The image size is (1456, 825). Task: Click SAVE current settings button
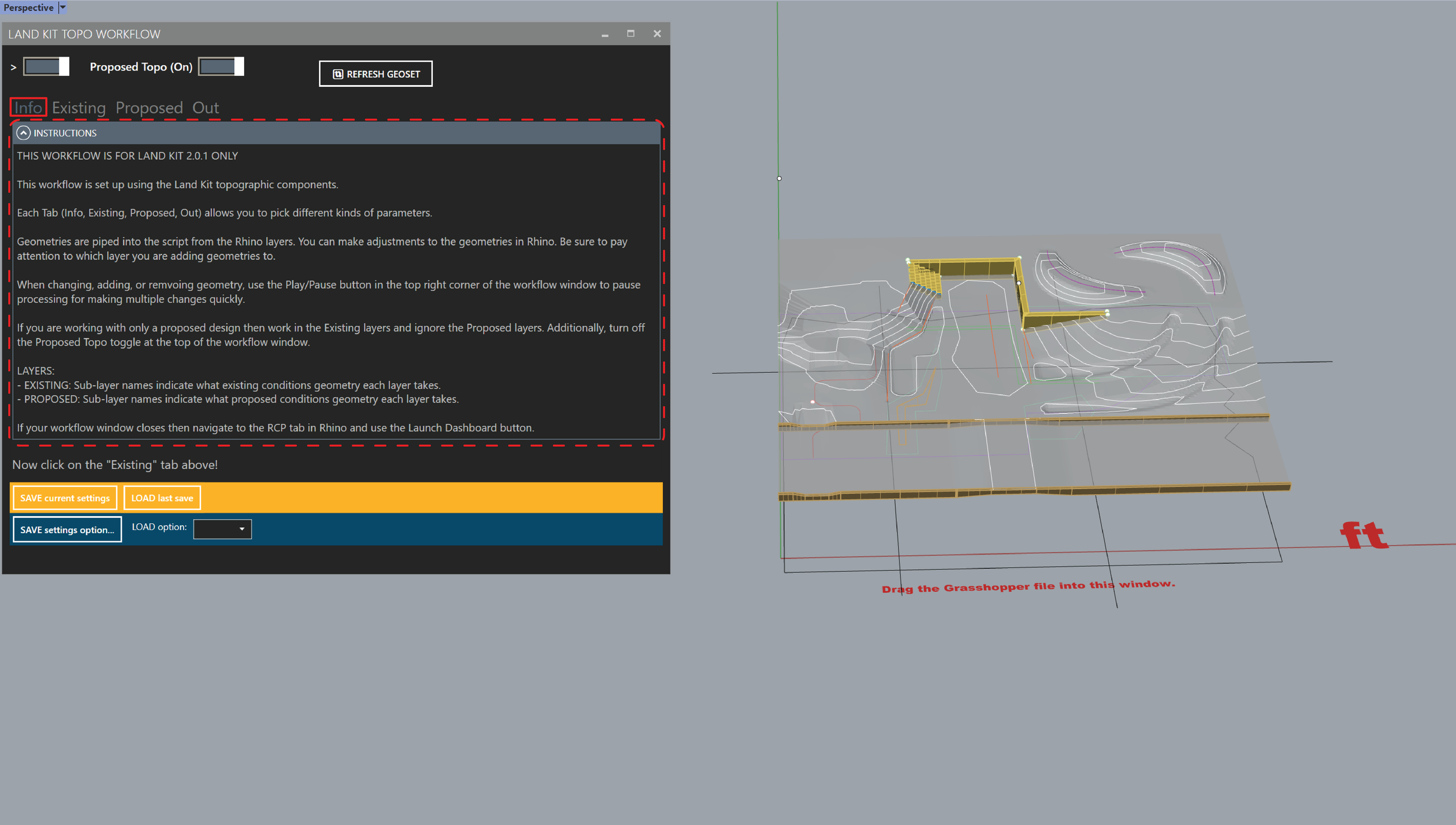click(65, 498)
